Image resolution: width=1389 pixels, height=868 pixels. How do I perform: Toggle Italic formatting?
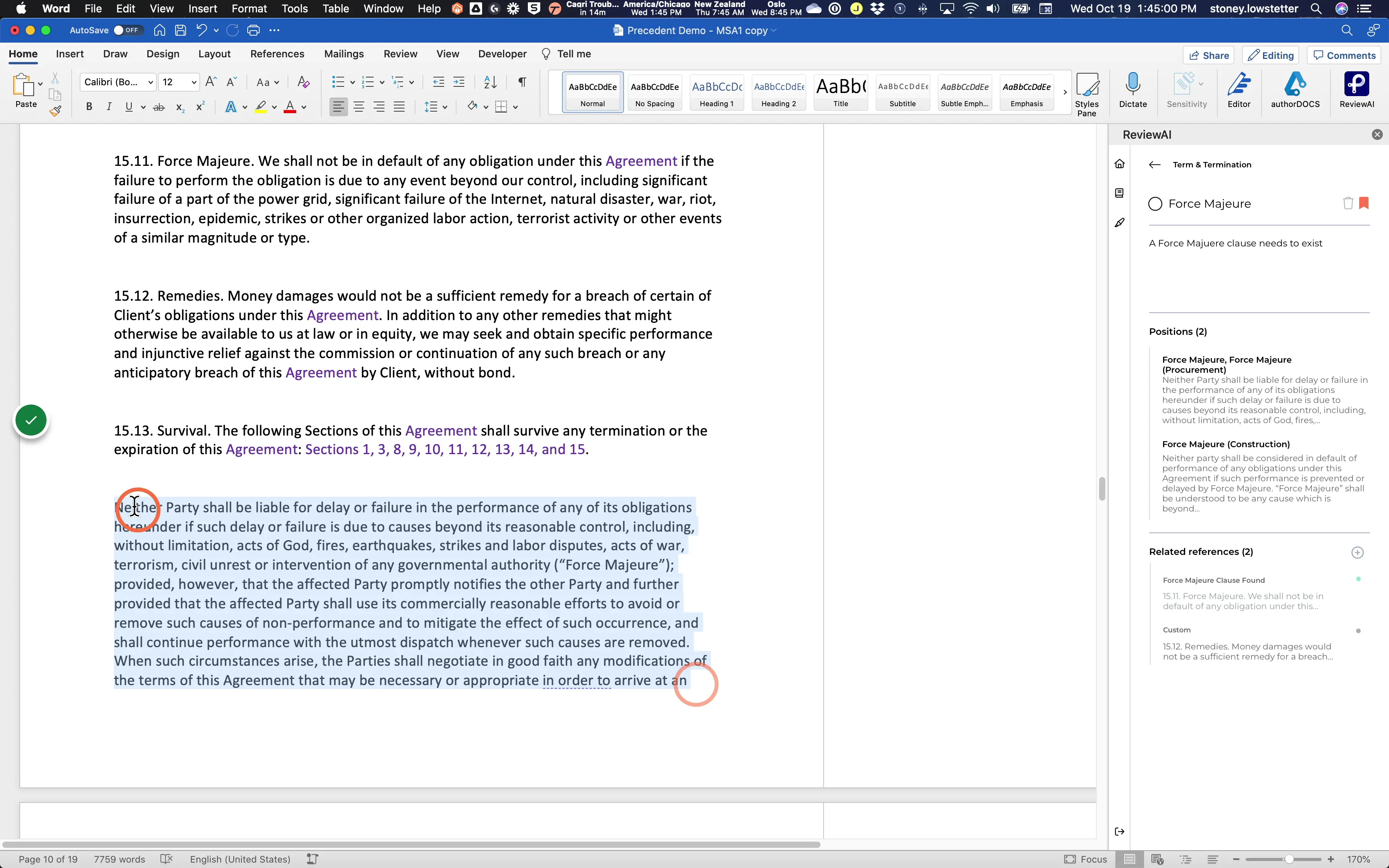pyautogui.click(x=109, y=107)
